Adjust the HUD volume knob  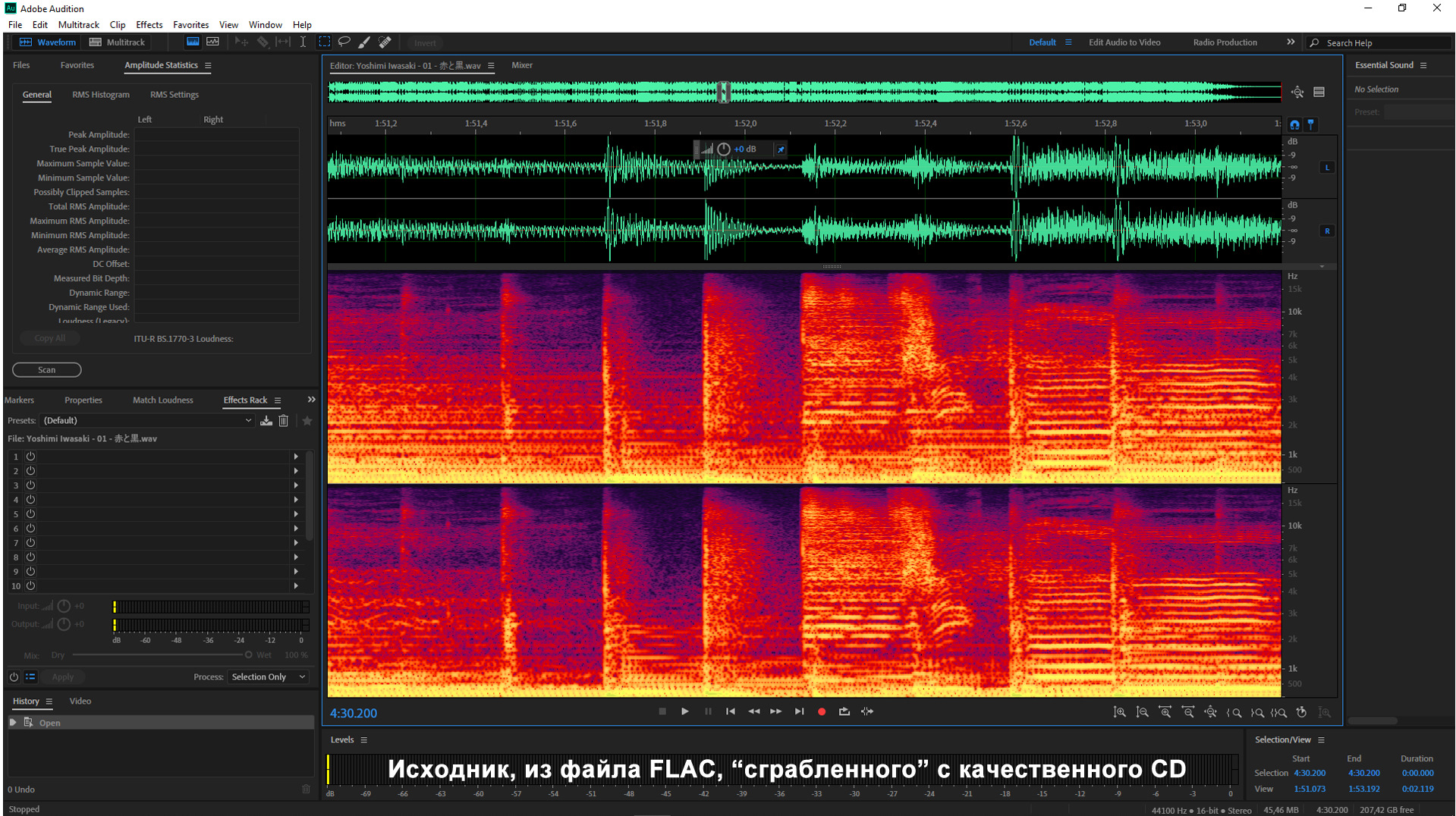click(724, 149)
